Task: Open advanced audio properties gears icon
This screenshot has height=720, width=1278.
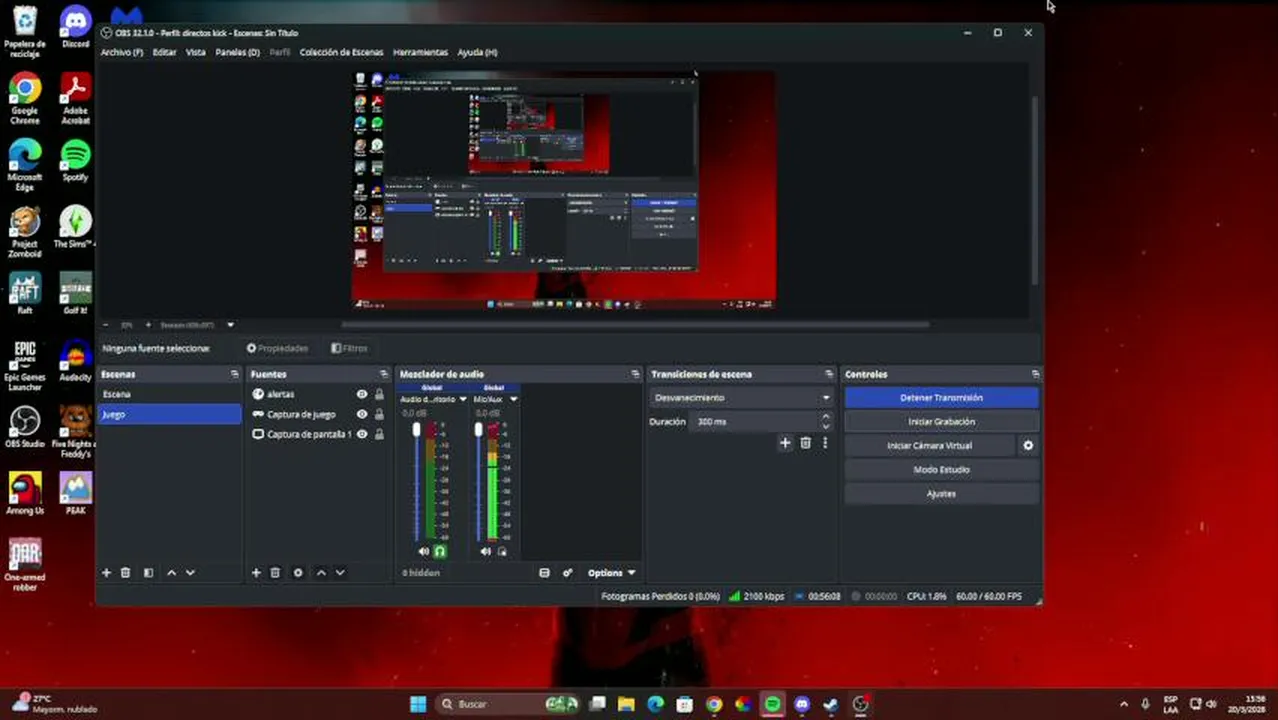Action: click(x=567, y=573)
